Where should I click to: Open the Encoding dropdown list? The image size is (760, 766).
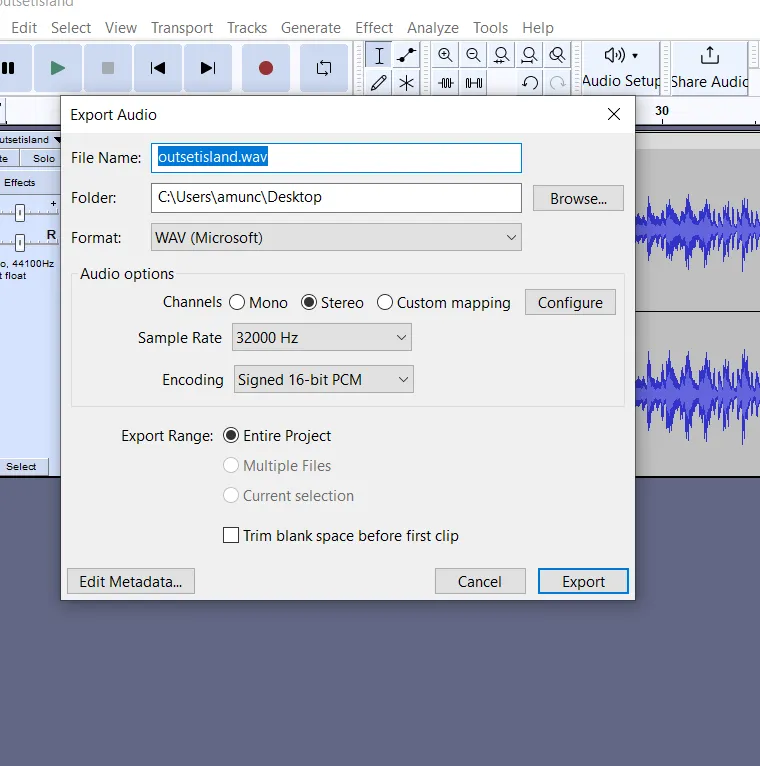coord(323,380)
